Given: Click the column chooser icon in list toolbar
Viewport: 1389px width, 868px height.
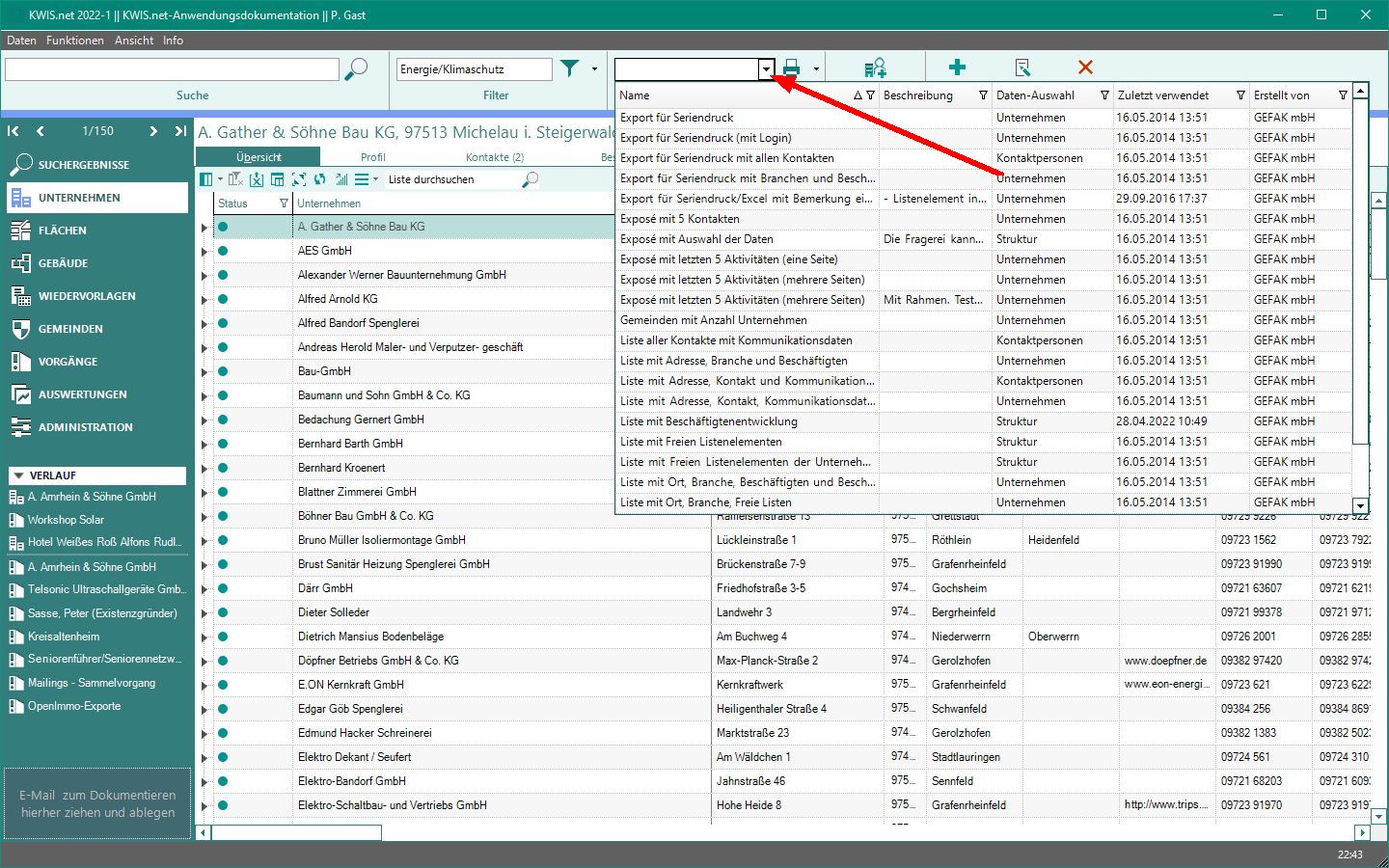Looking at the screenshot, I should click(x=205, y=179).
